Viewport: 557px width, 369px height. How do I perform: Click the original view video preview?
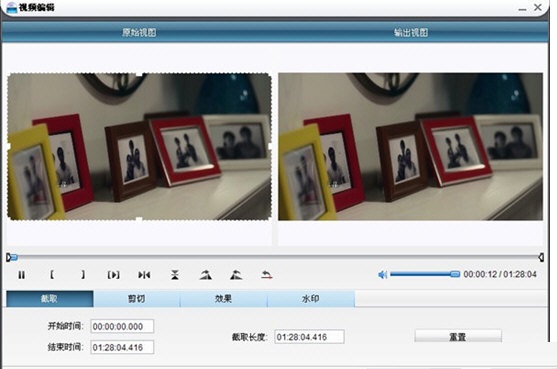(x=139, y=147)
